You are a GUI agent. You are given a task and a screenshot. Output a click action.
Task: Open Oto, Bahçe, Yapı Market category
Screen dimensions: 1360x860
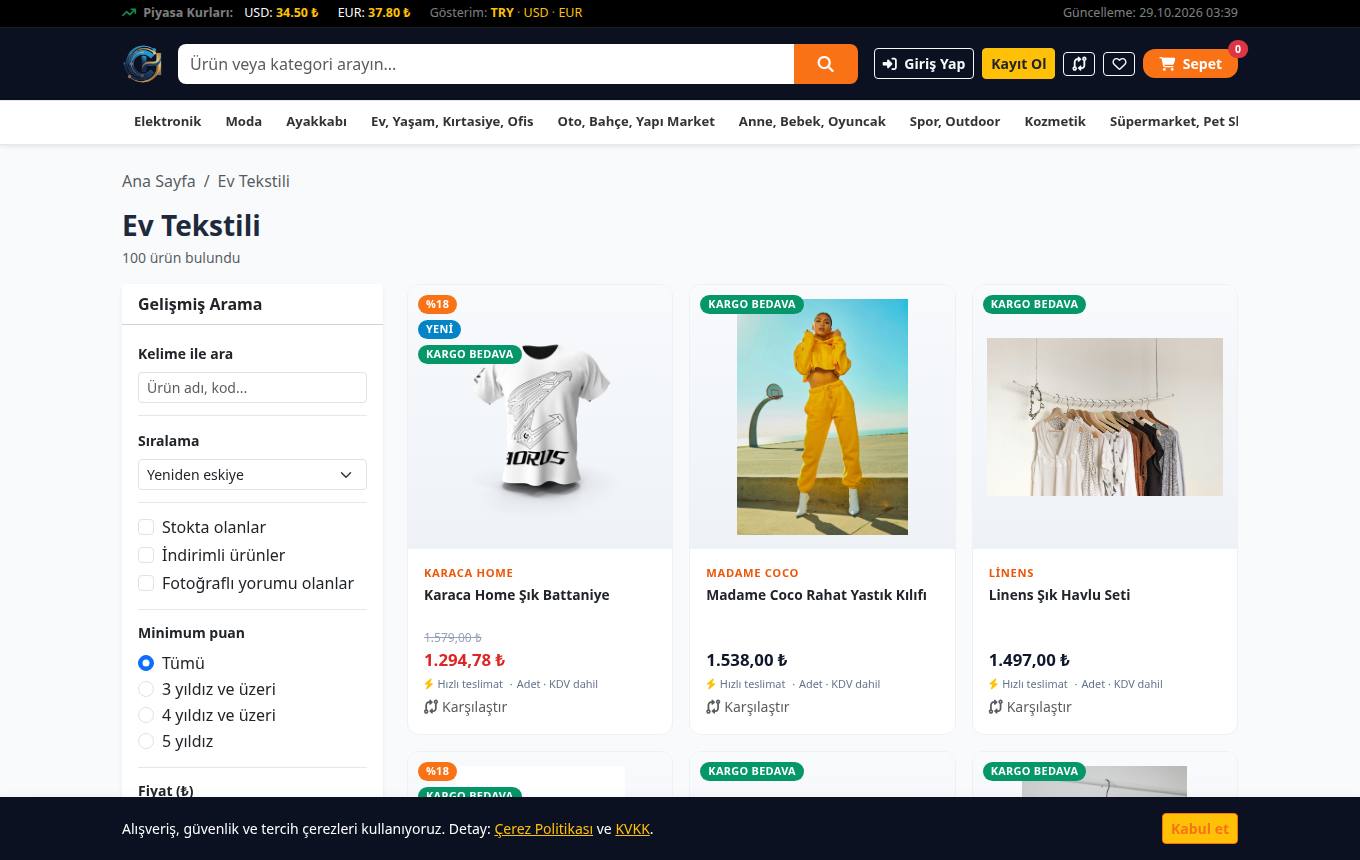tap(636, 121)
